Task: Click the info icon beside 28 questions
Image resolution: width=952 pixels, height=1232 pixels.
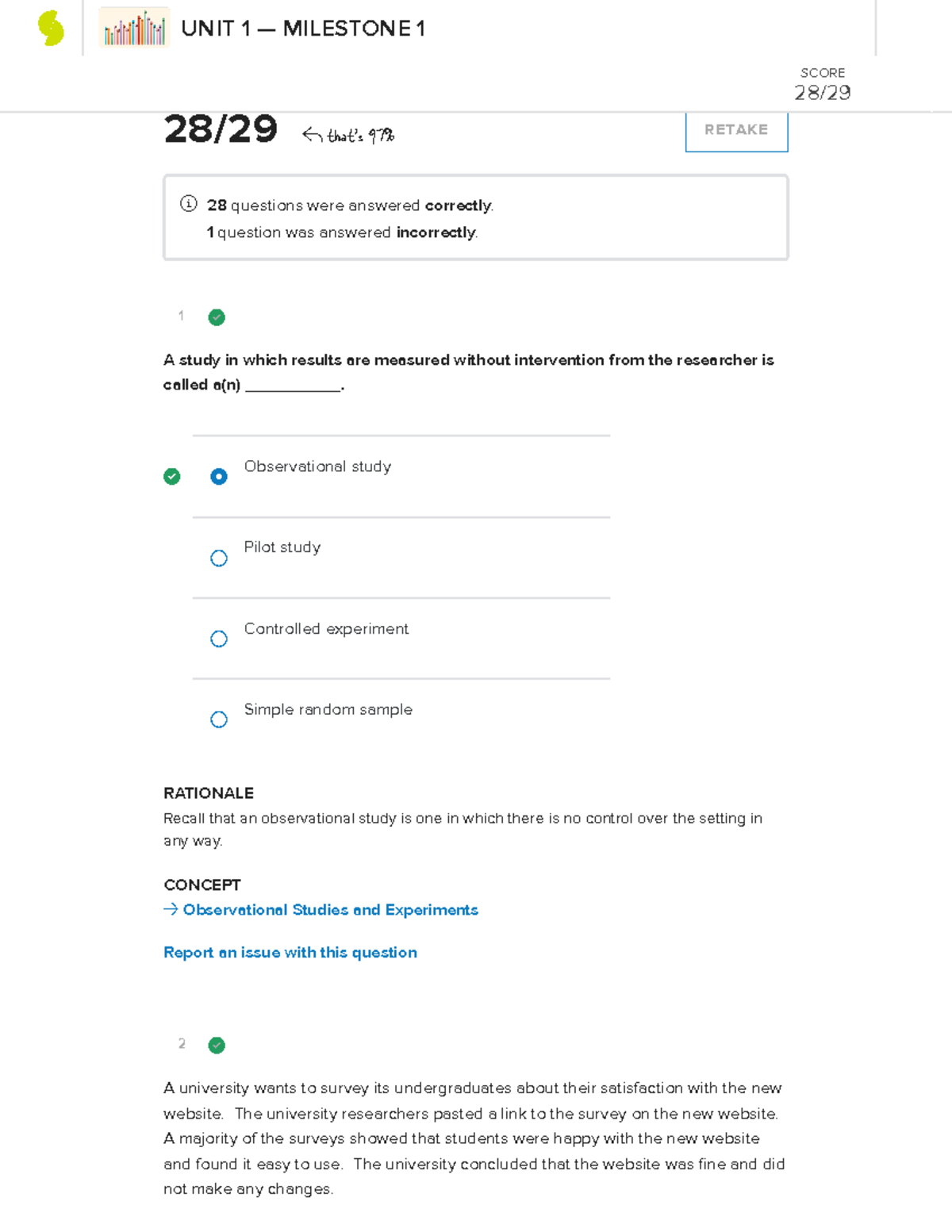Action: point(188,204)
